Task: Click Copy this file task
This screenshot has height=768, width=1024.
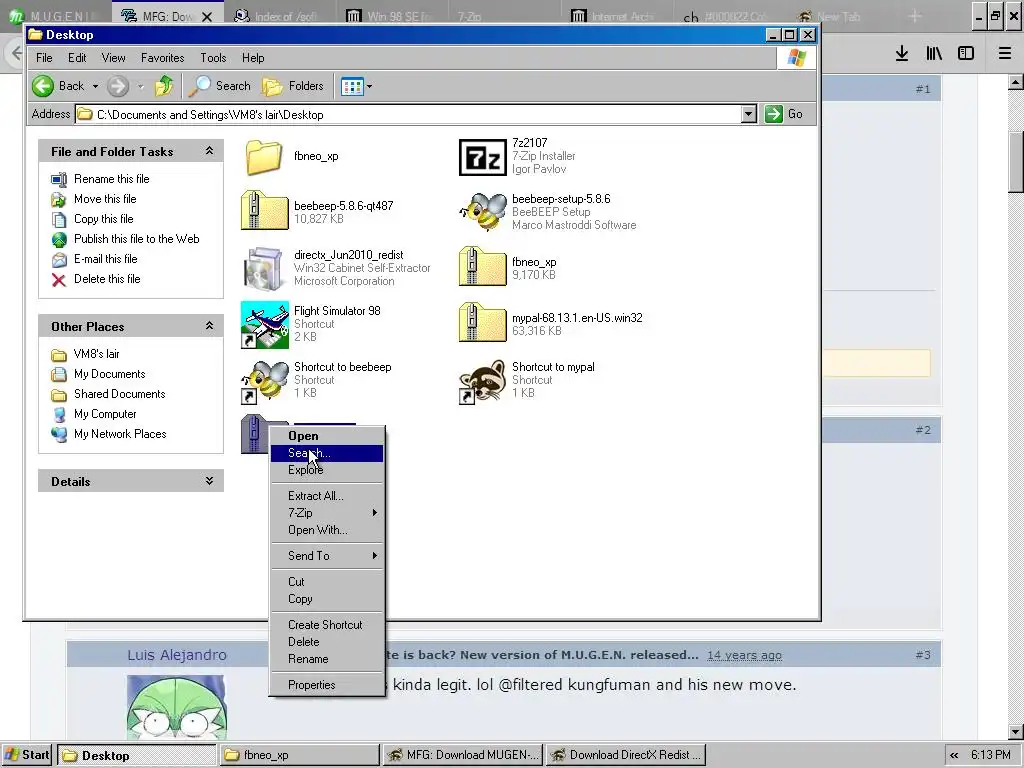Action: (103, 219)
